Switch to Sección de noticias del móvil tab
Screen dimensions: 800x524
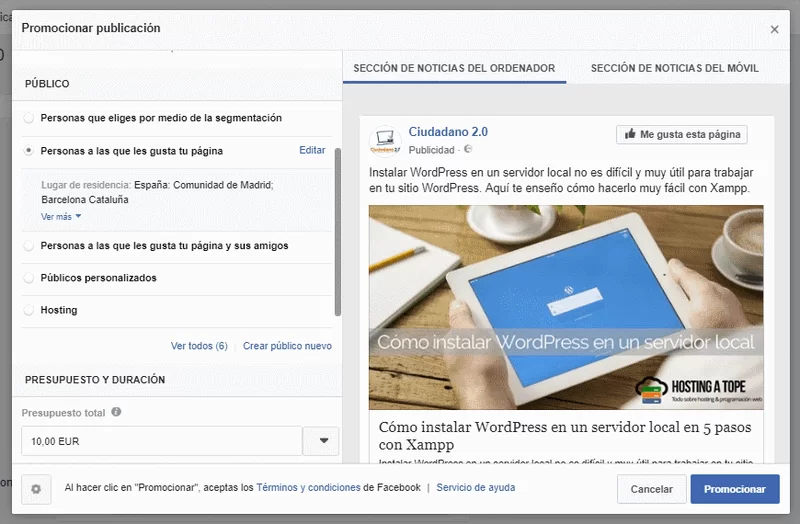click(674, 68)
